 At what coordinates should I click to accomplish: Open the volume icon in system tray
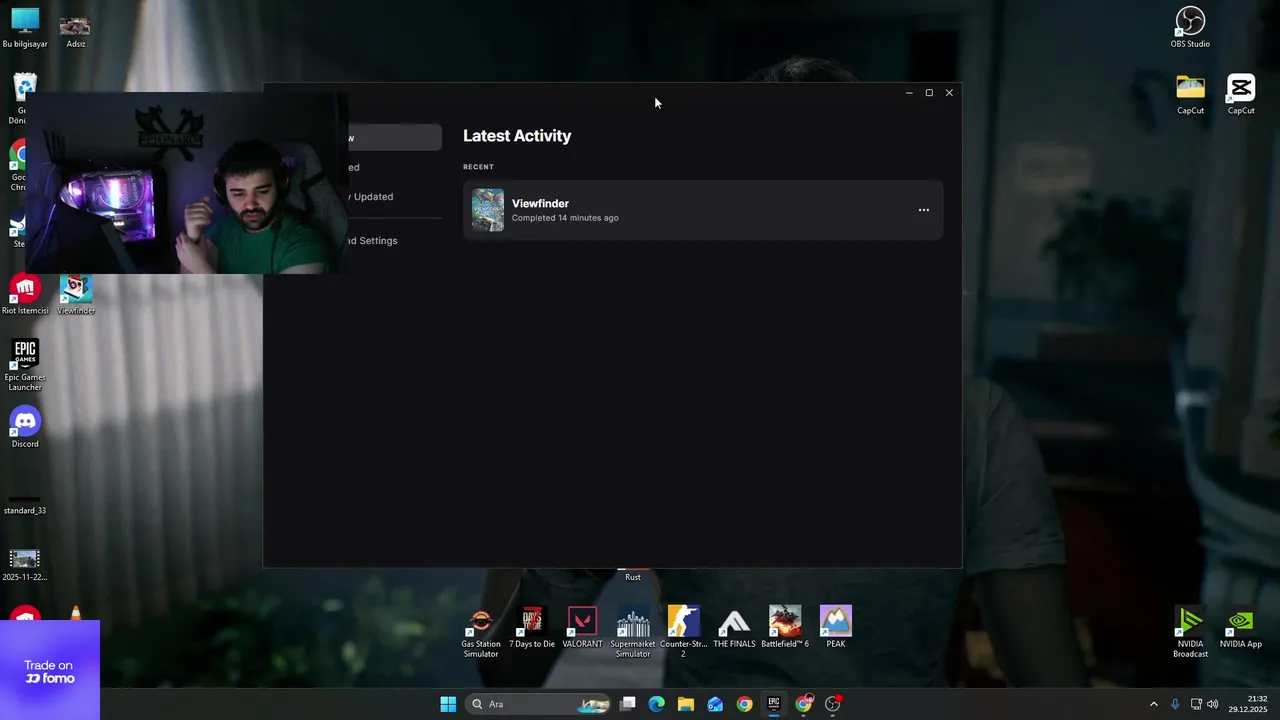point(1213,704)
